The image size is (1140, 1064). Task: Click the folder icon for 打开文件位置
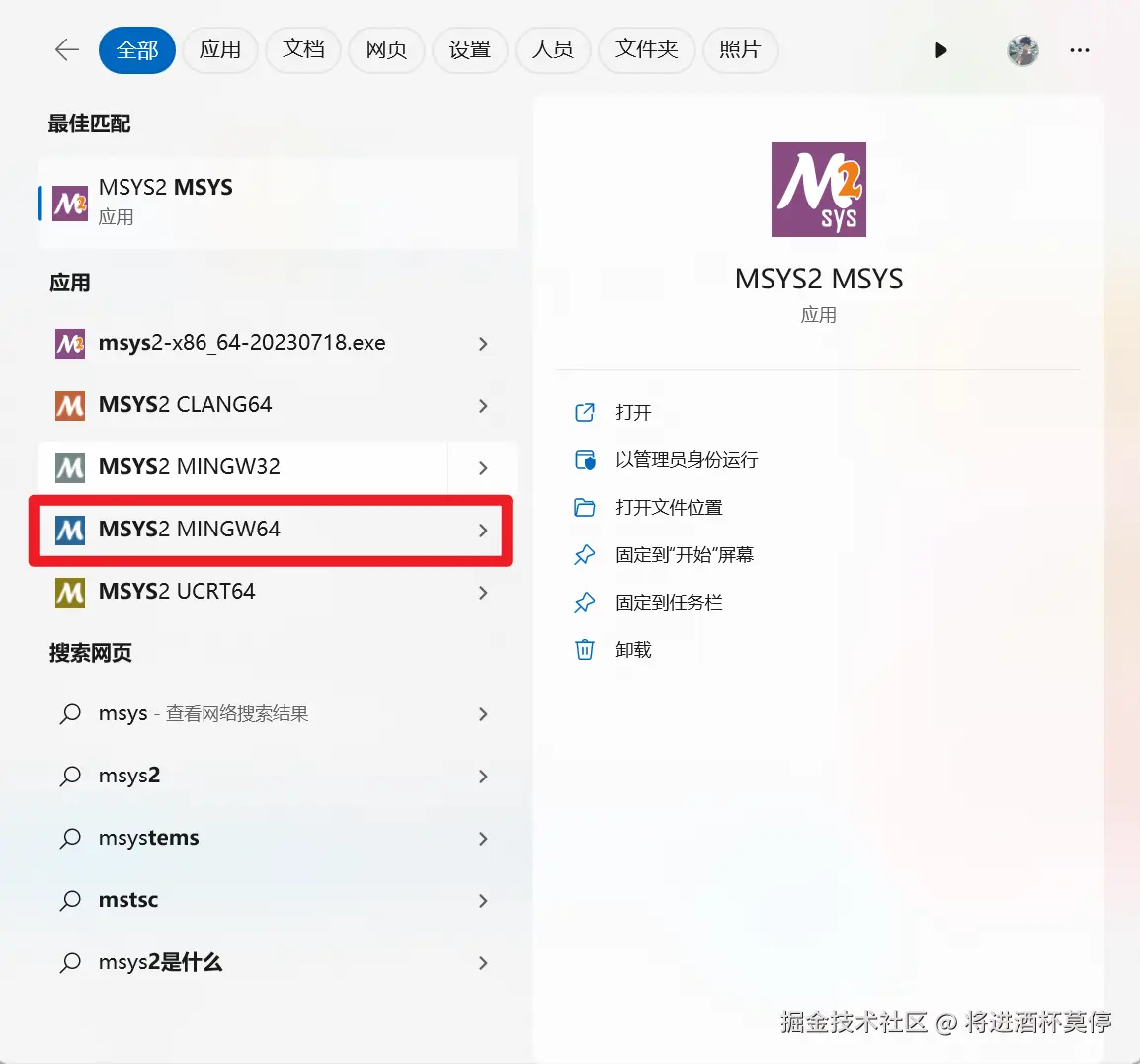tap(585, 508)
